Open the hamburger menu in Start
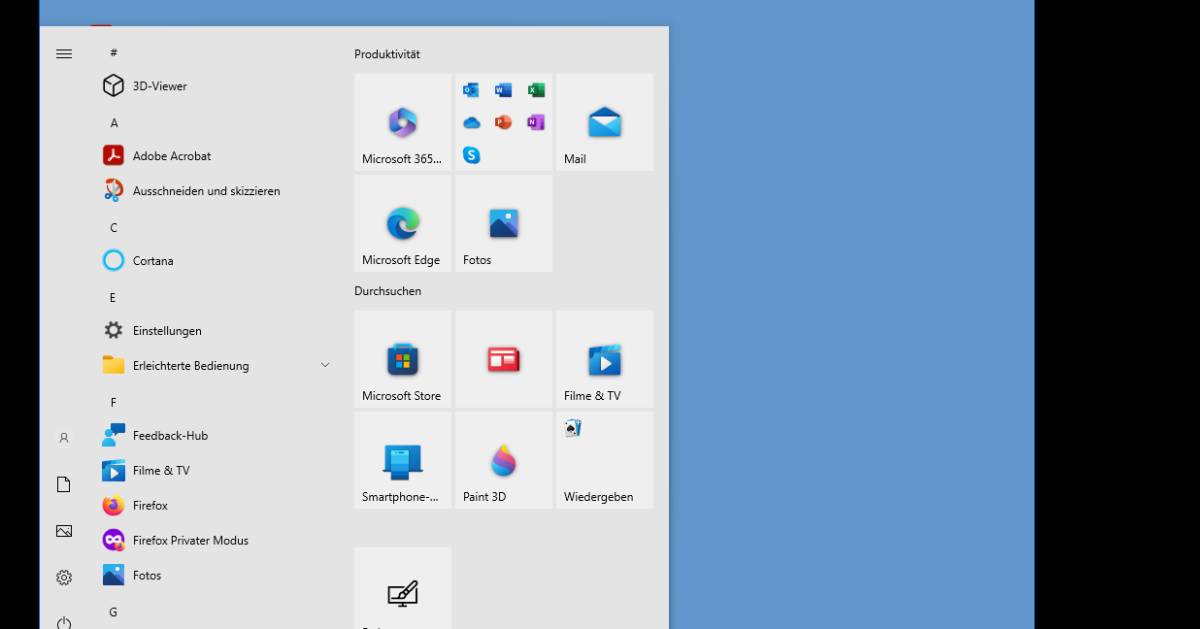The width and height of the screenshot is (1200, 629). 64,53
